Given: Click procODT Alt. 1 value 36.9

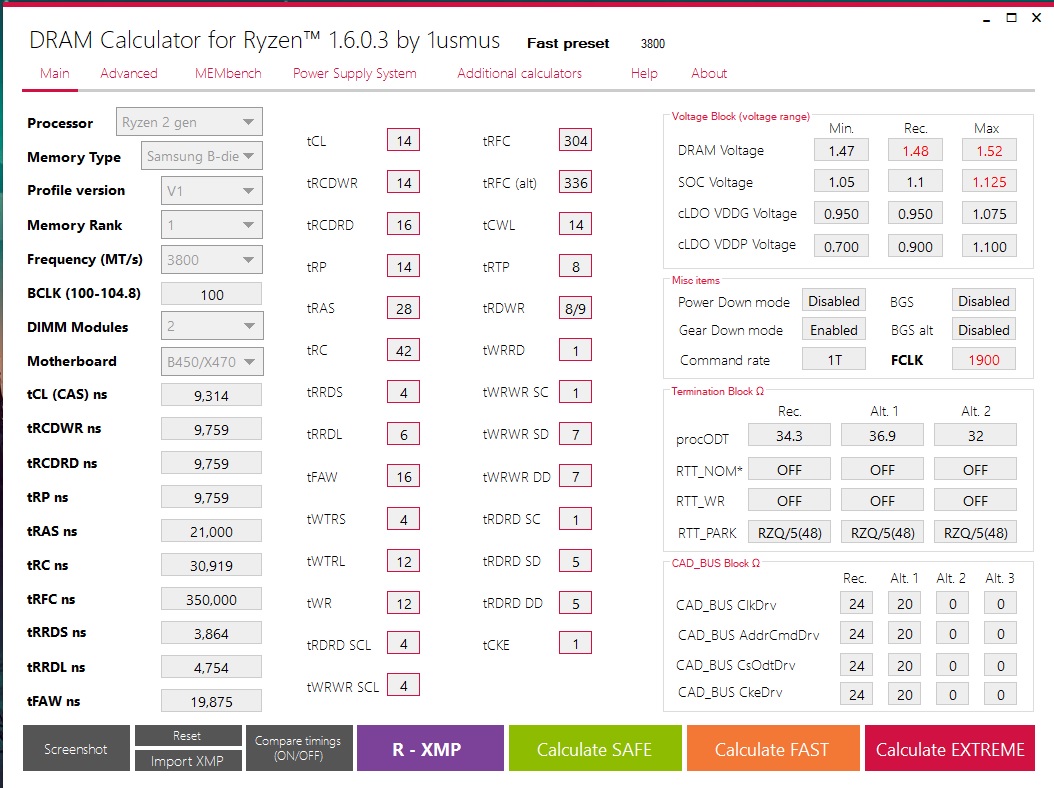Looking at the screenshot, I should [x=882, y=436].
